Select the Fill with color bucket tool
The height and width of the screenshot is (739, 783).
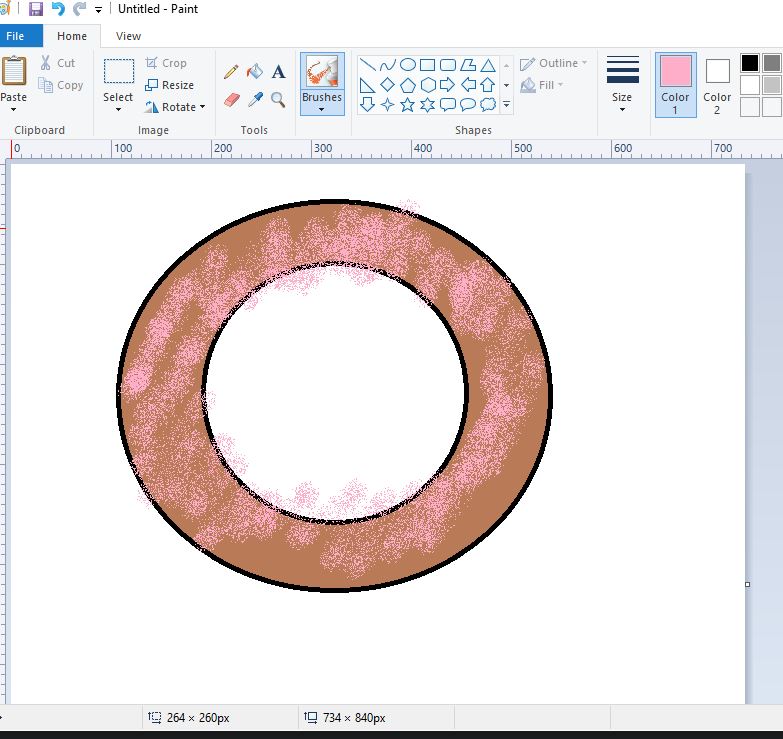click(x=255, y=71)
